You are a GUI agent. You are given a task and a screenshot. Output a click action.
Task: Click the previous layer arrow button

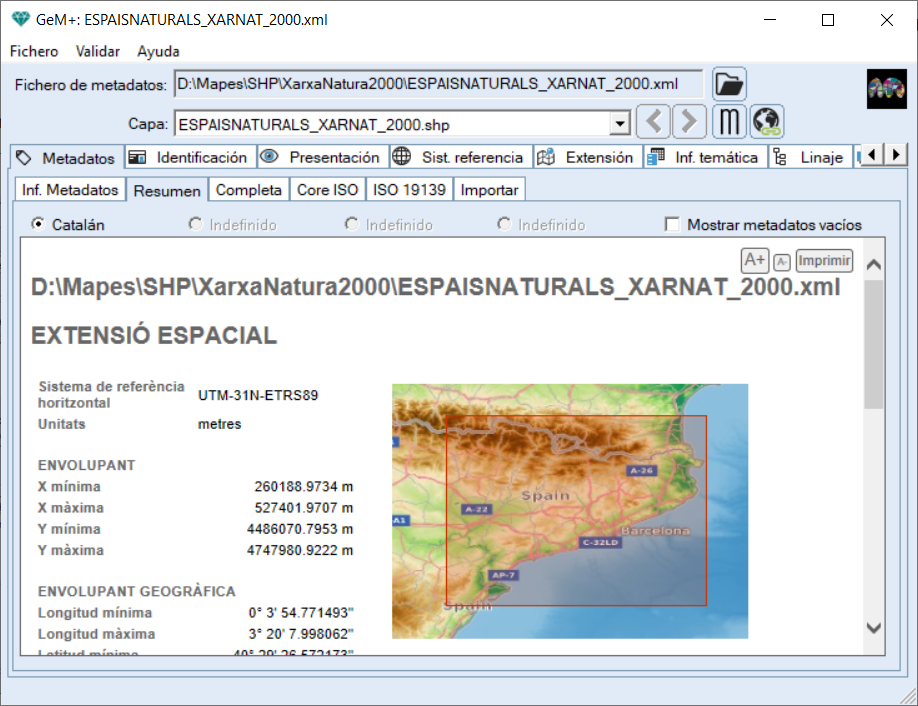click(653, 123)
